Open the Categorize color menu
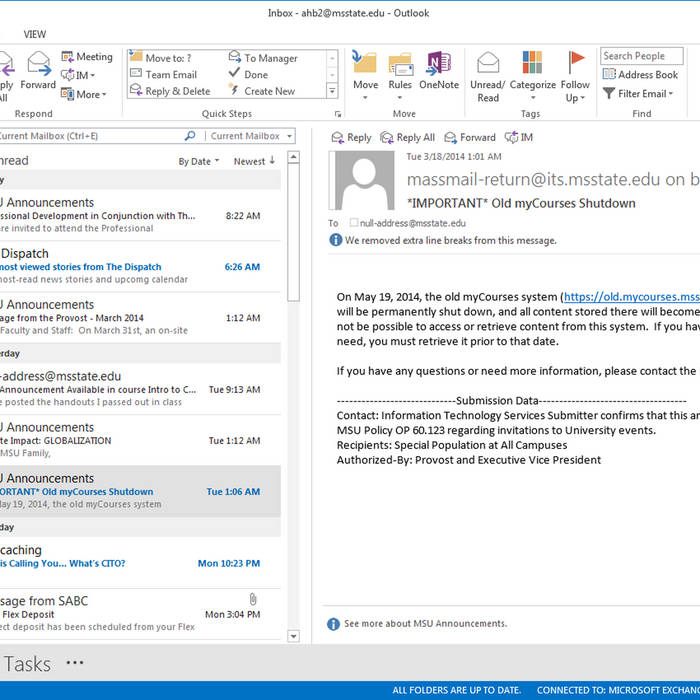 (533, 76)
